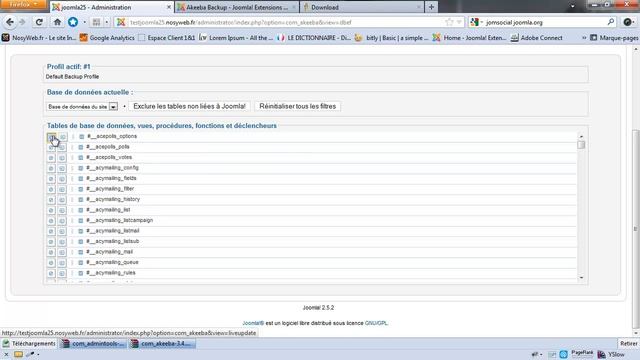The height and width of the screenshot is (360, 640).
Task: Open a new tab with plus button
Action: [x=431, y=7]
